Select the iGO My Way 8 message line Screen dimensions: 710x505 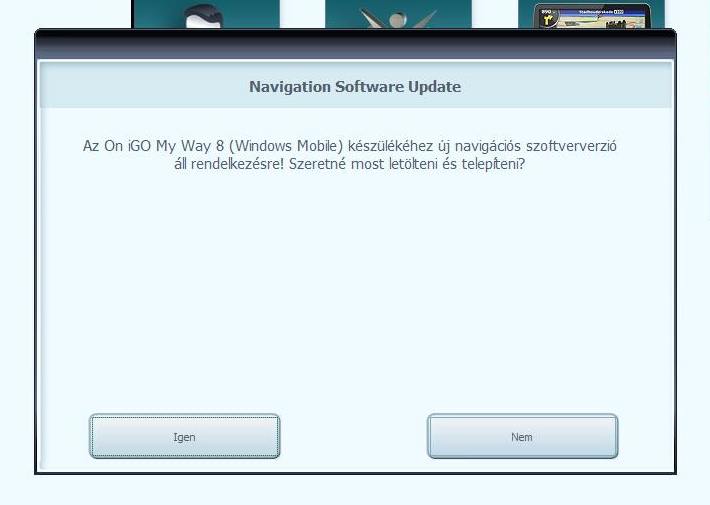(350, 146)
